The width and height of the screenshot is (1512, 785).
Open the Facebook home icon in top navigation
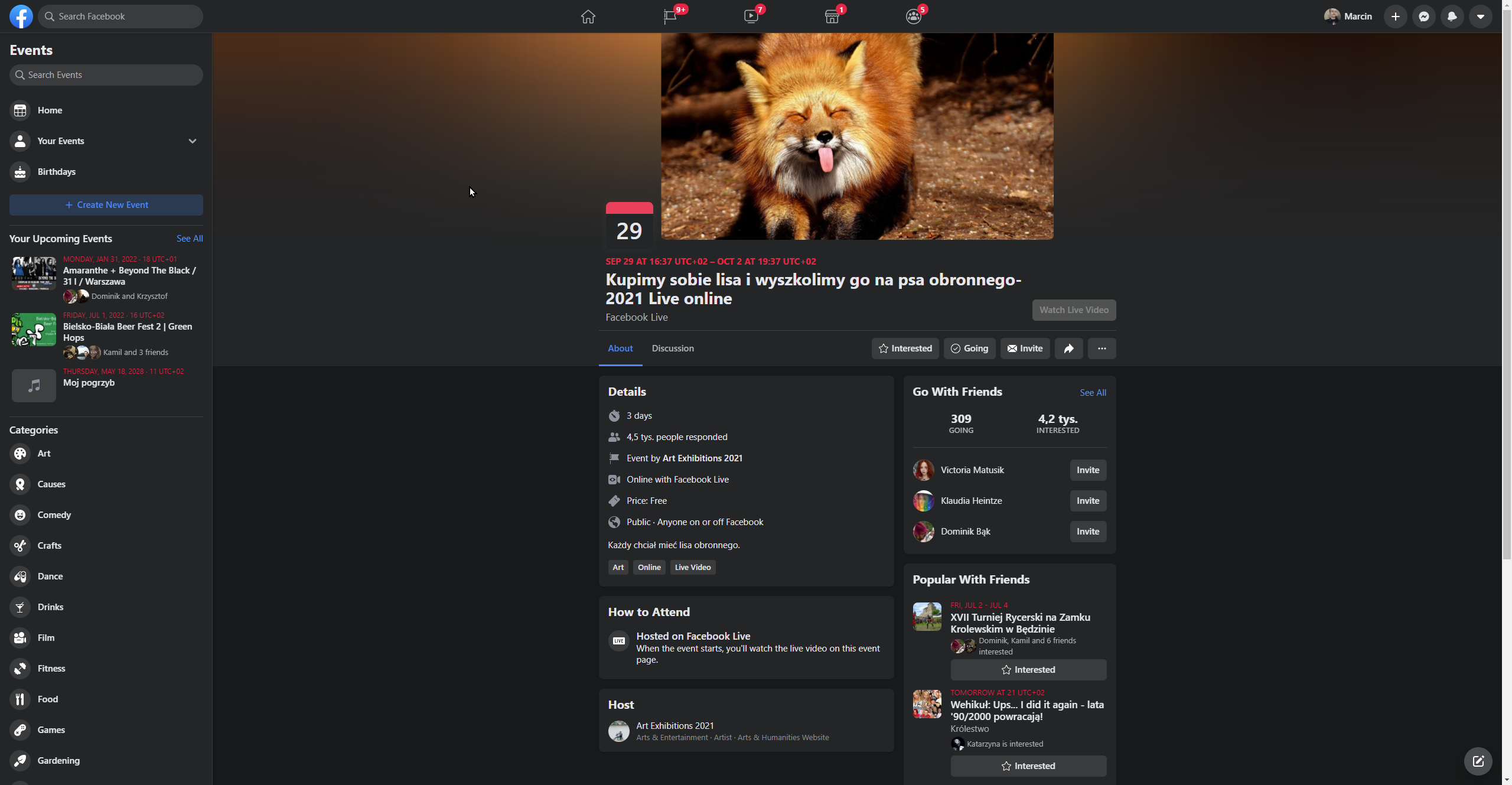pos(588,17)
